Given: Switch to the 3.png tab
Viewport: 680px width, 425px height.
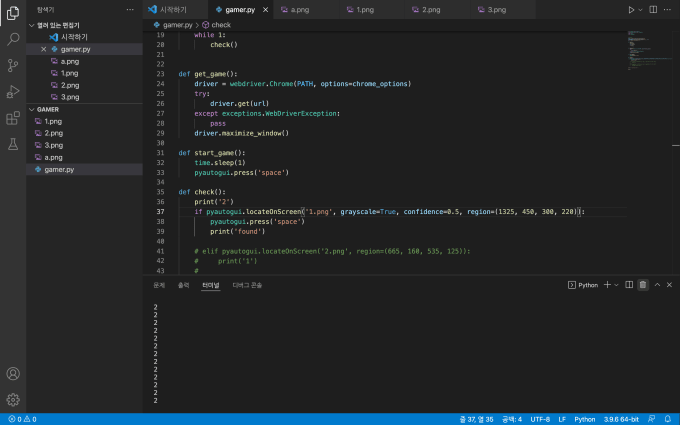Looking at the screenshot, I should tap(503, 10).
